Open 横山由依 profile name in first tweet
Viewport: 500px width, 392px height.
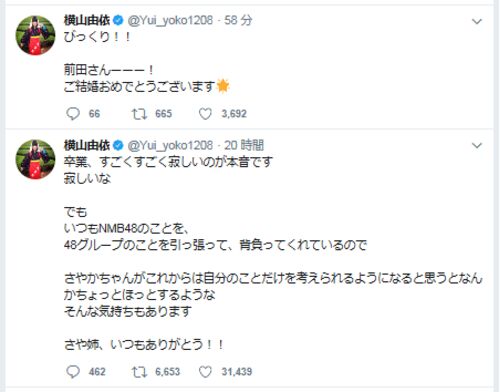pos(87,21)
